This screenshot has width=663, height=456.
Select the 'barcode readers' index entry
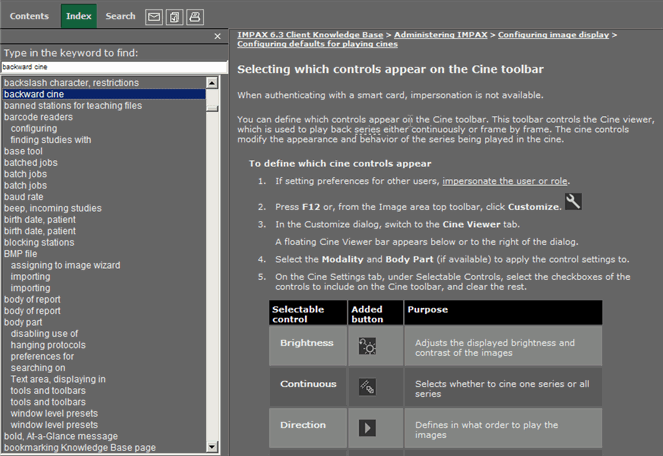(38, 117)
